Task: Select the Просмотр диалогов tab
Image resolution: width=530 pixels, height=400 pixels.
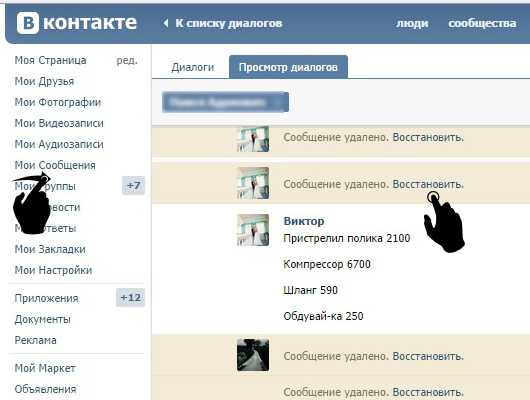Action: pyautogui.click(x=288, y=67)
